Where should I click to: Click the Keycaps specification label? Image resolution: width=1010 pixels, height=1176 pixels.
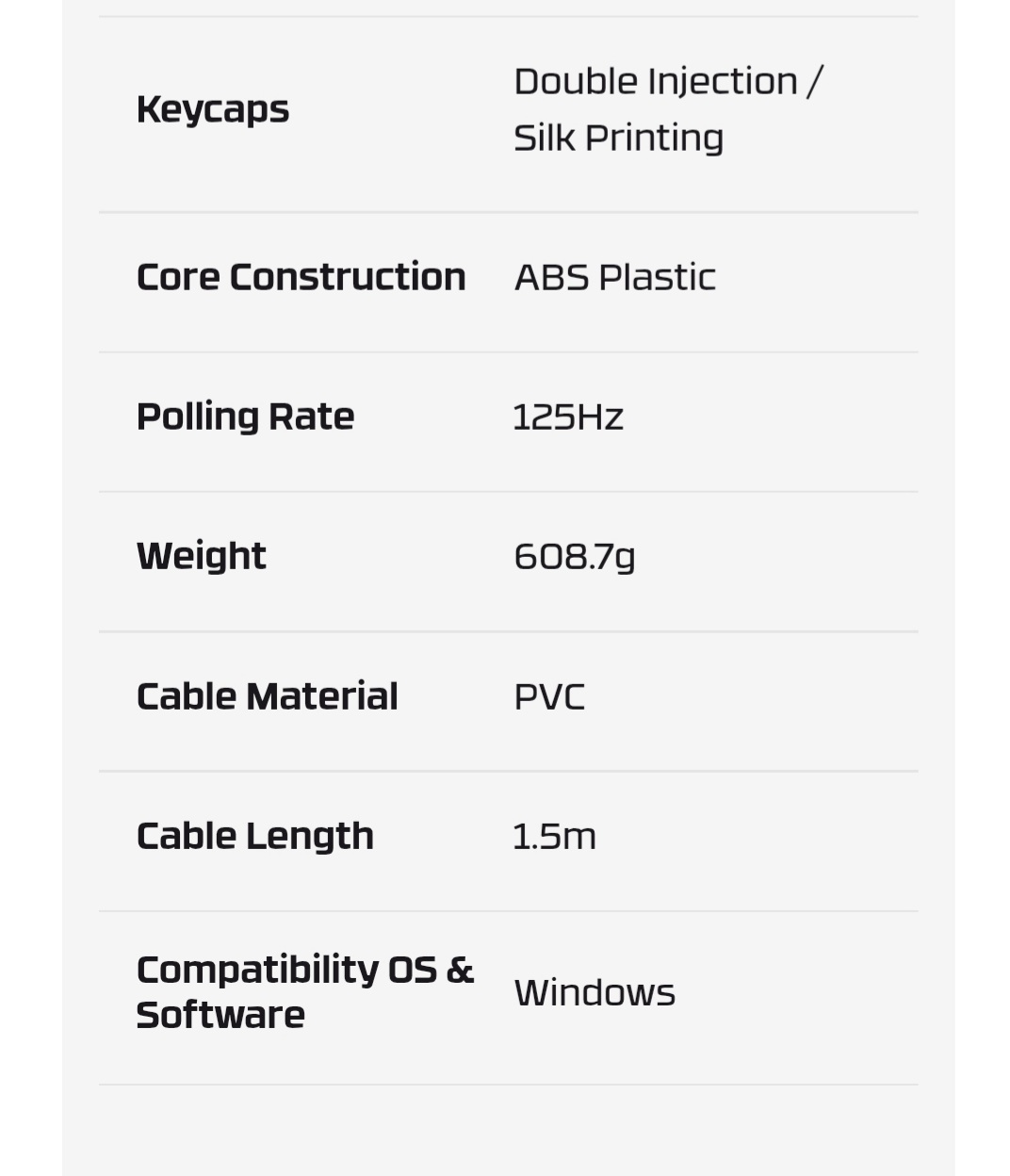213,110
